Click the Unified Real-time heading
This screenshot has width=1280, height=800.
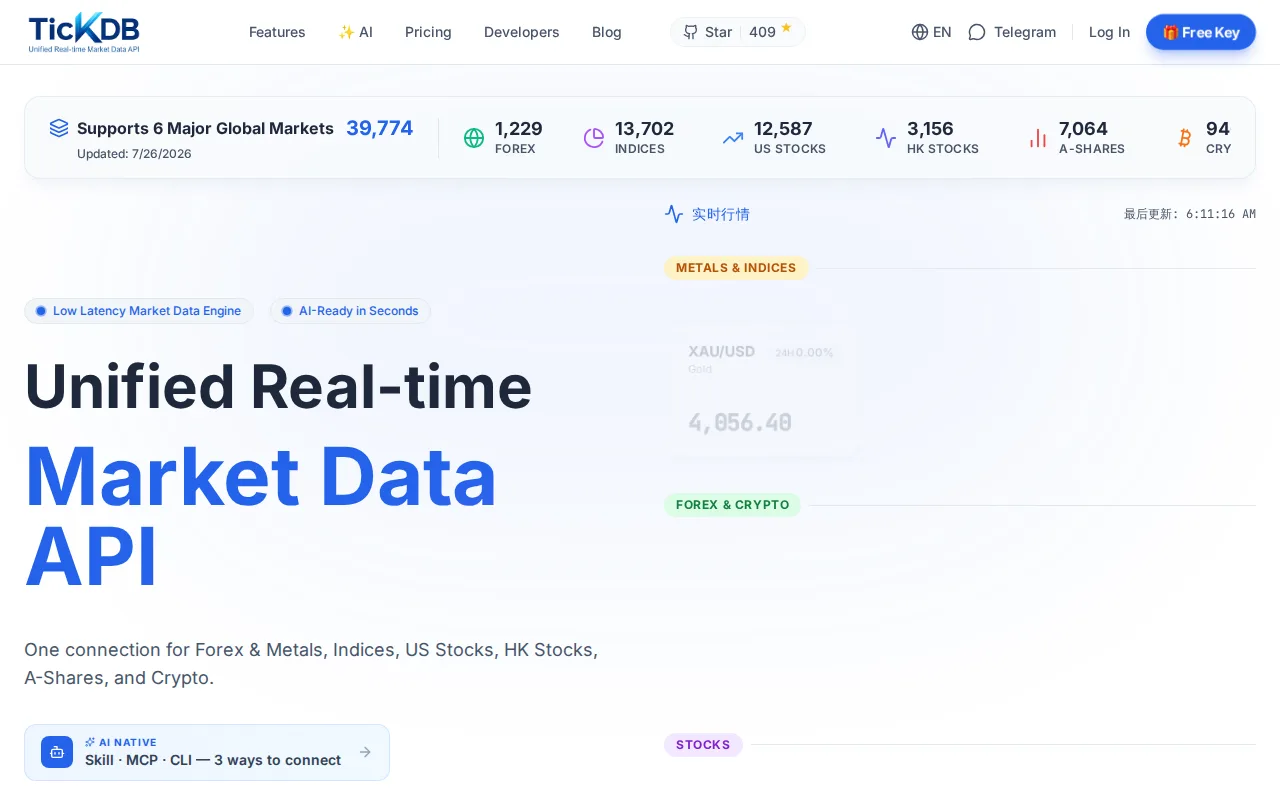pyautogui.click(x=278, y=386)
